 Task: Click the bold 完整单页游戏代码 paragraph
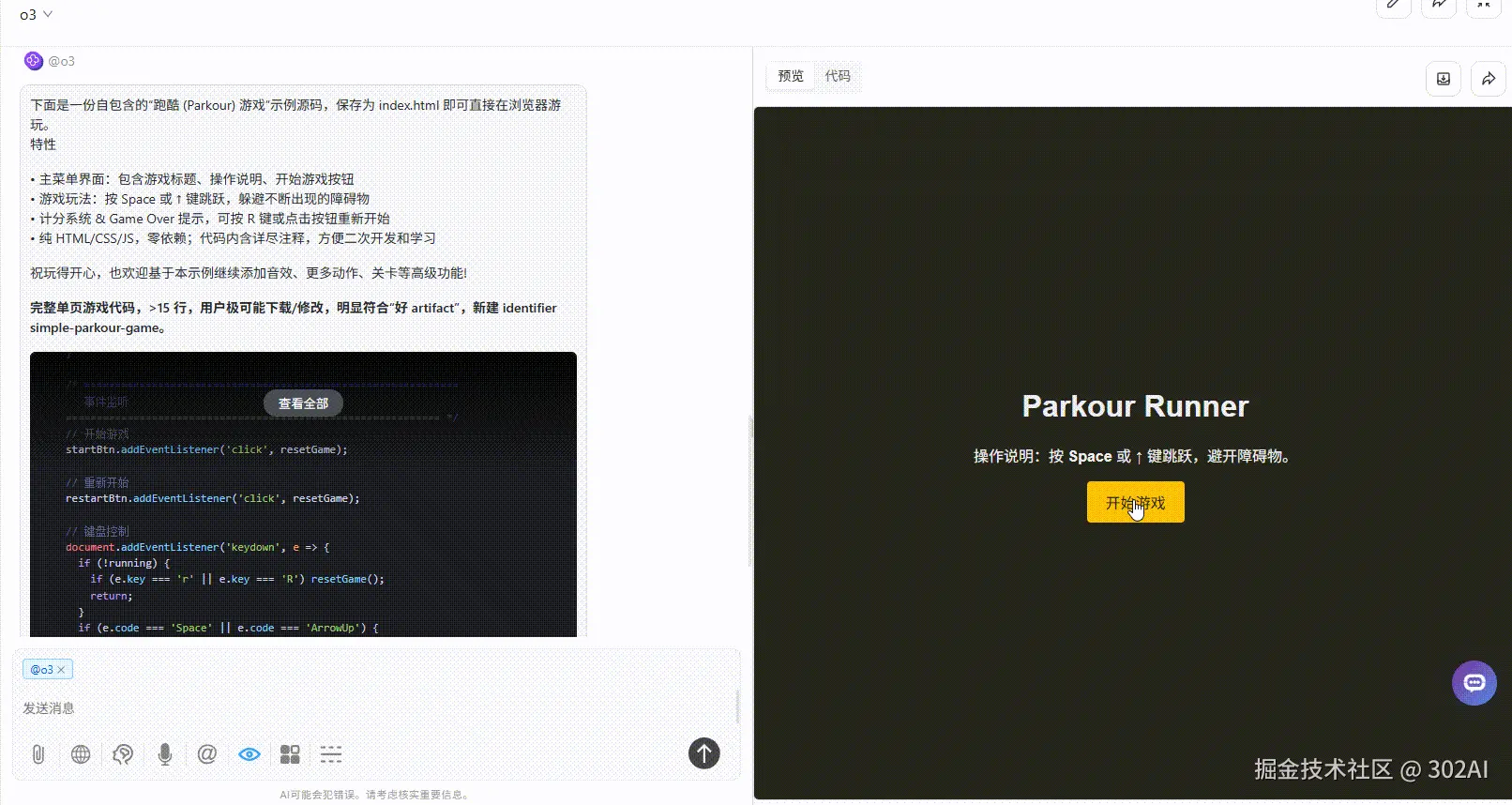tap(294, 318)
